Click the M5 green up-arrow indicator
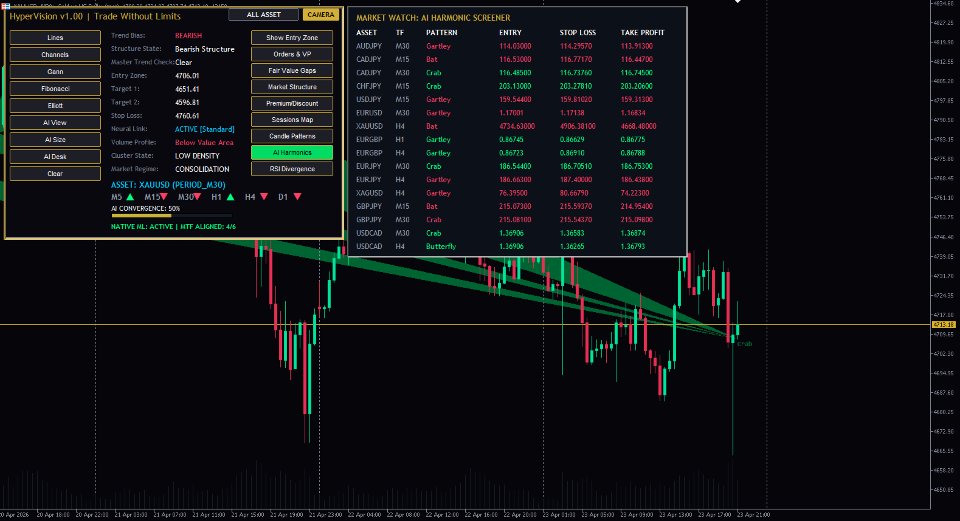The width and height of the screenshot is (960, 521). 130,197
